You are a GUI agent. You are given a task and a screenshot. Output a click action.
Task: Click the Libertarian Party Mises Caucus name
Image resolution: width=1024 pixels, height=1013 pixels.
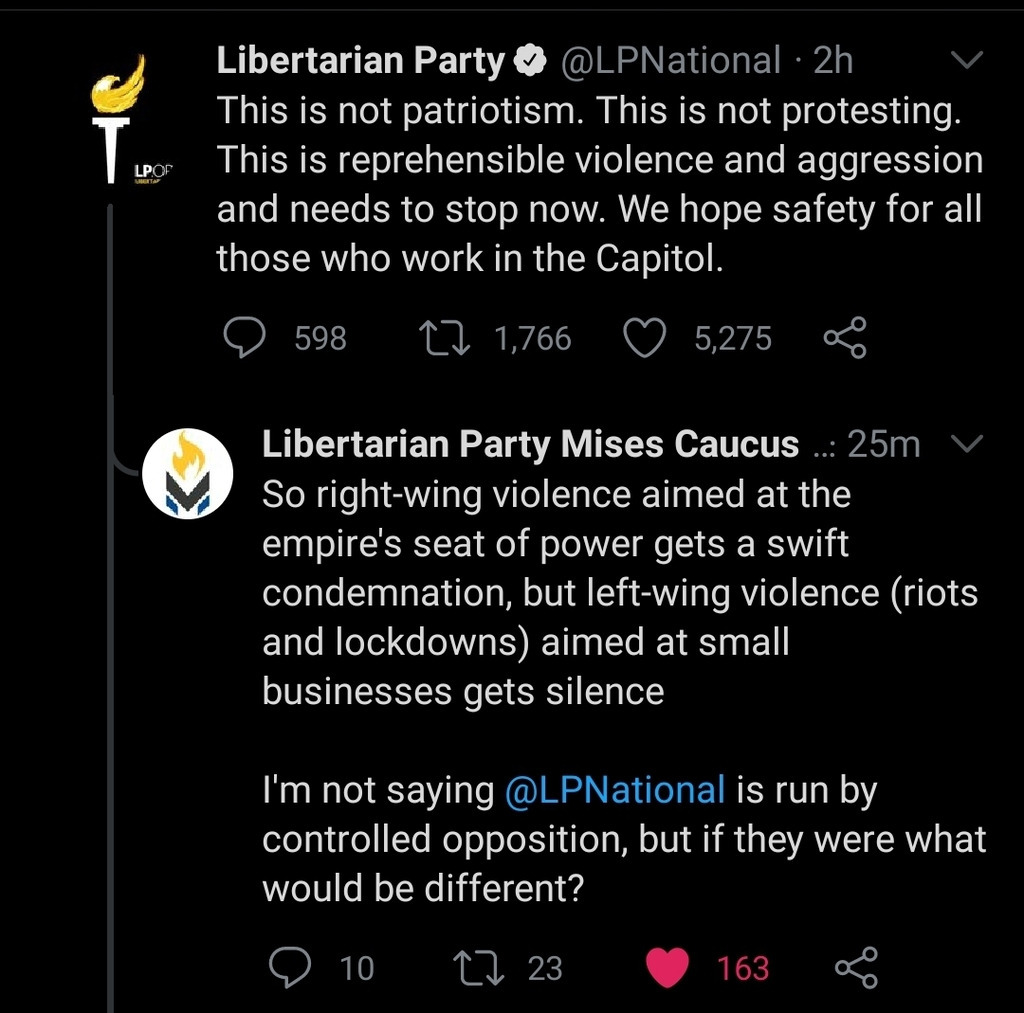[530, 444]
